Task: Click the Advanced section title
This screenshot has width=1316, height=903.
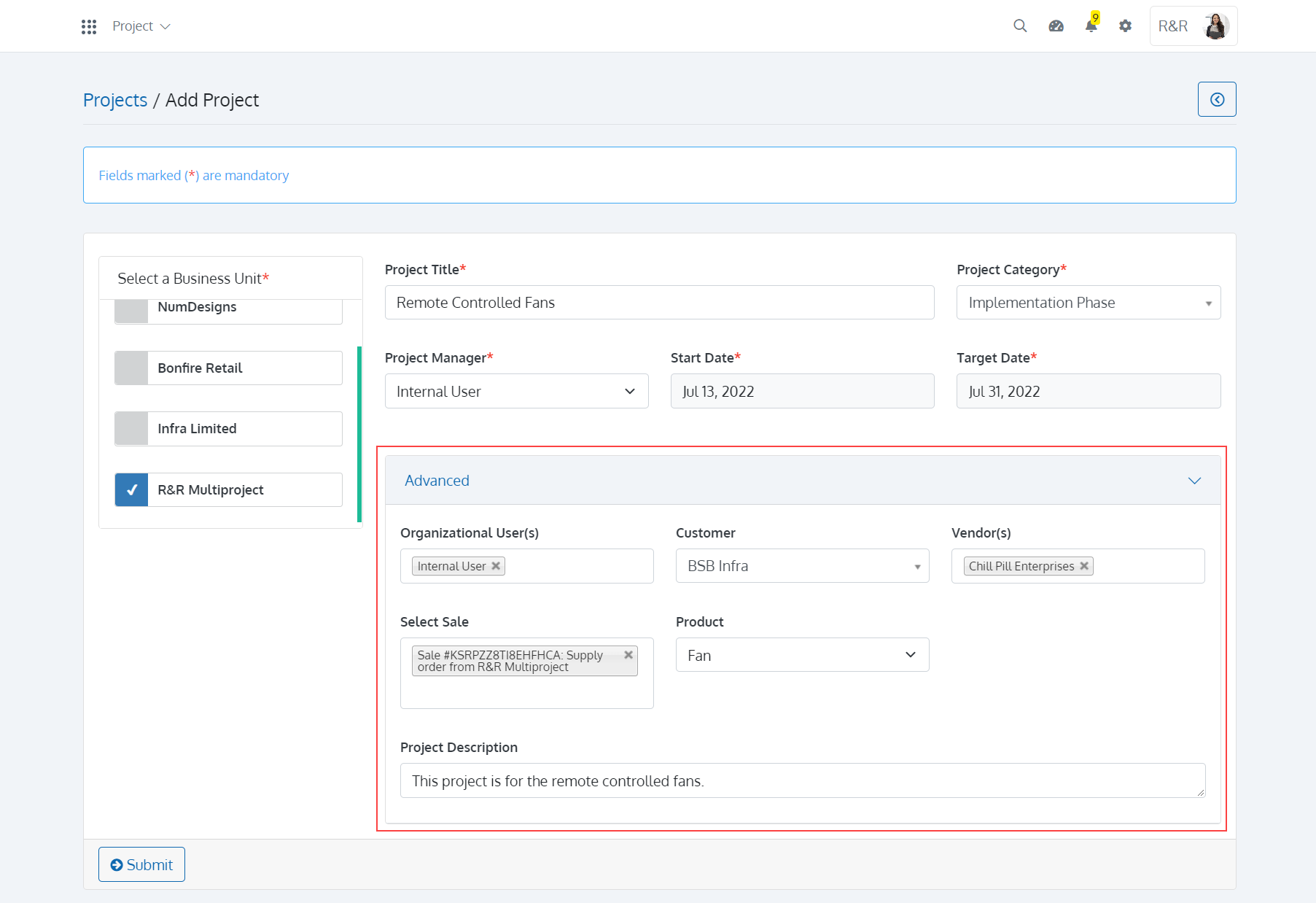Action: coord(437,481)
